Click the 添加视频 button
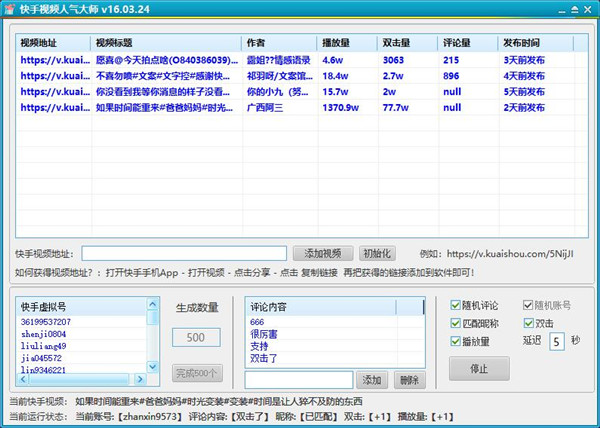This screenshot has width=600, height=428. pos(323,254)
